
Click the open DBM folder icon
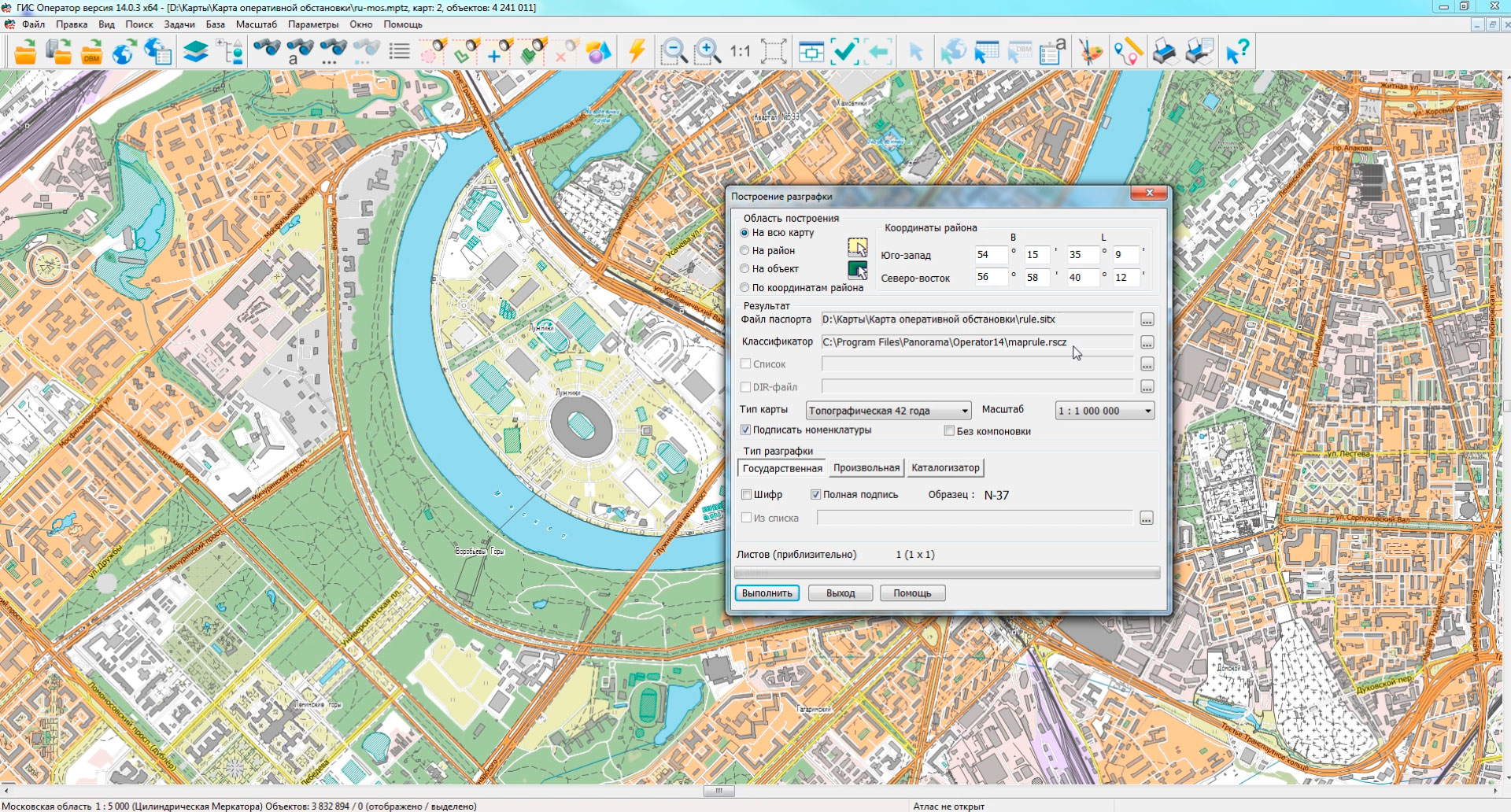pos(91,52)
